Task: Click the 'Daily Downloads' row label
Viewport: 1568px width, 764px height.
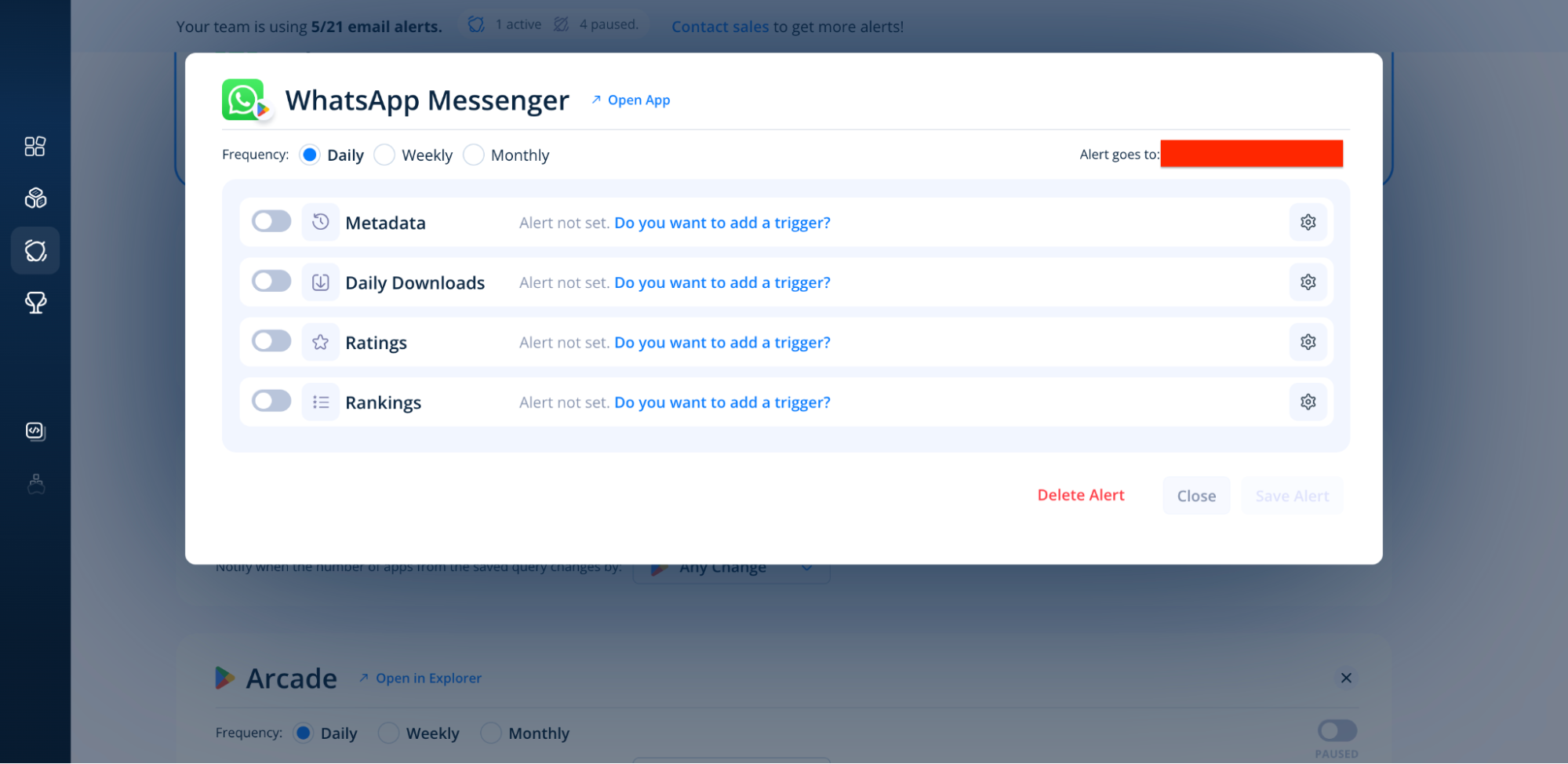Action: point(415,283)
